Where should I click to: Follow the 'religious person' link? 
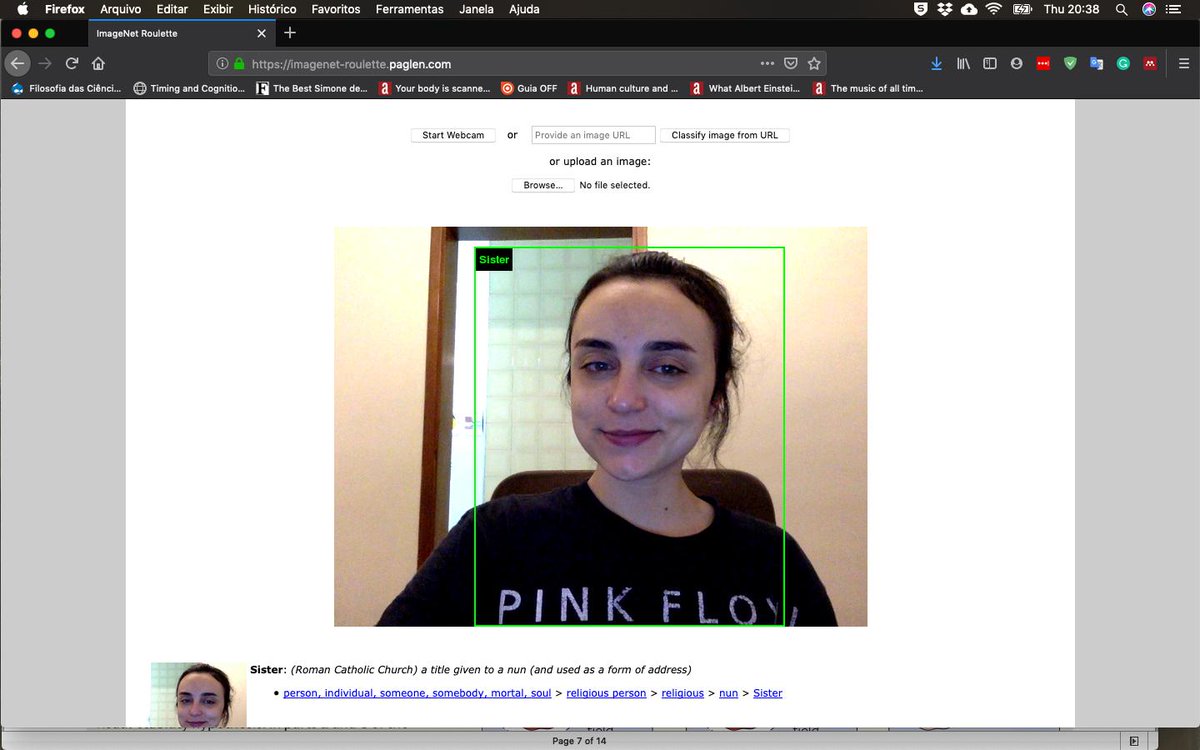tap(606, 693)
